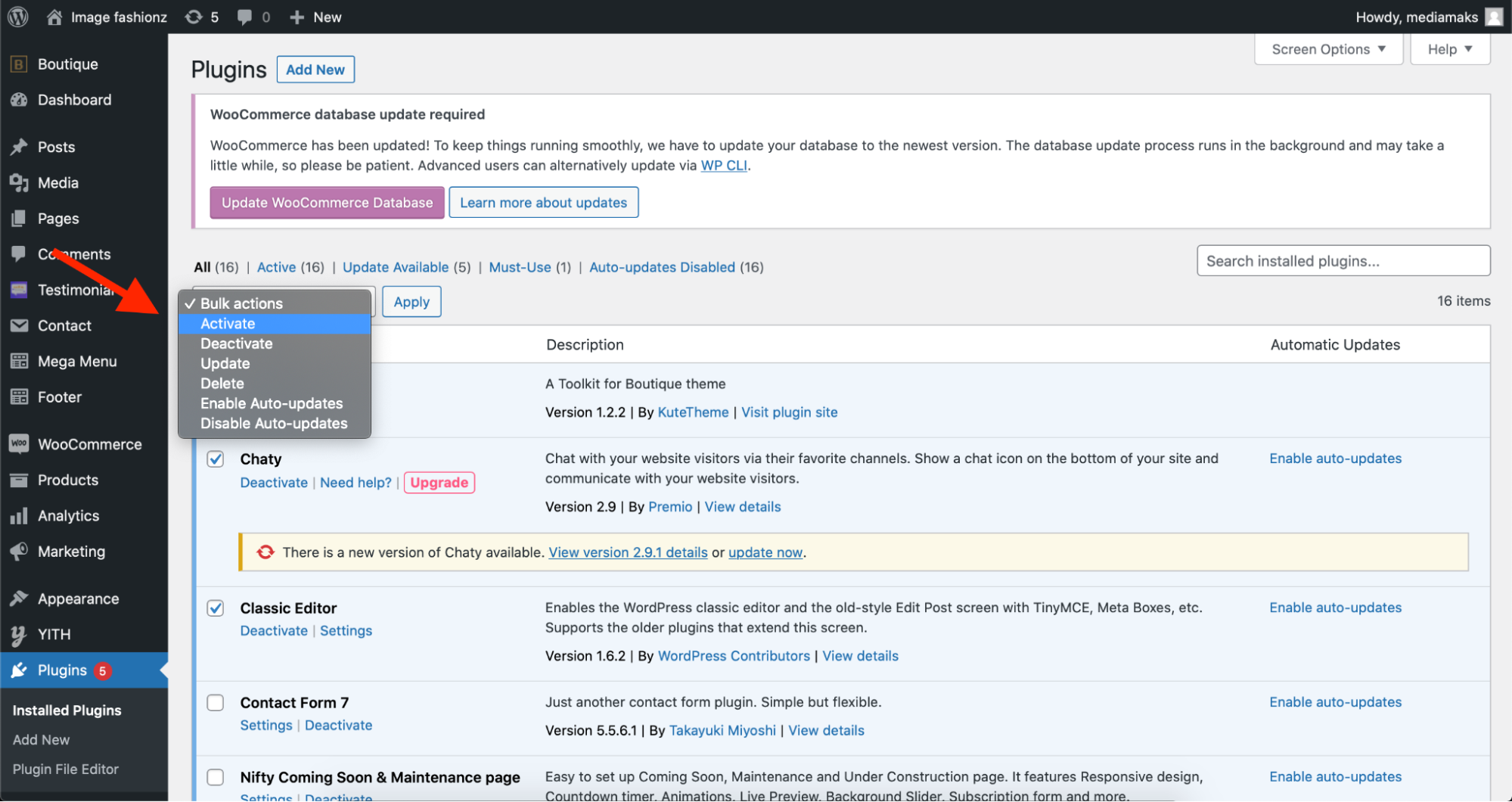Open the Marketing megaphone icon

[x=18, y=551]
